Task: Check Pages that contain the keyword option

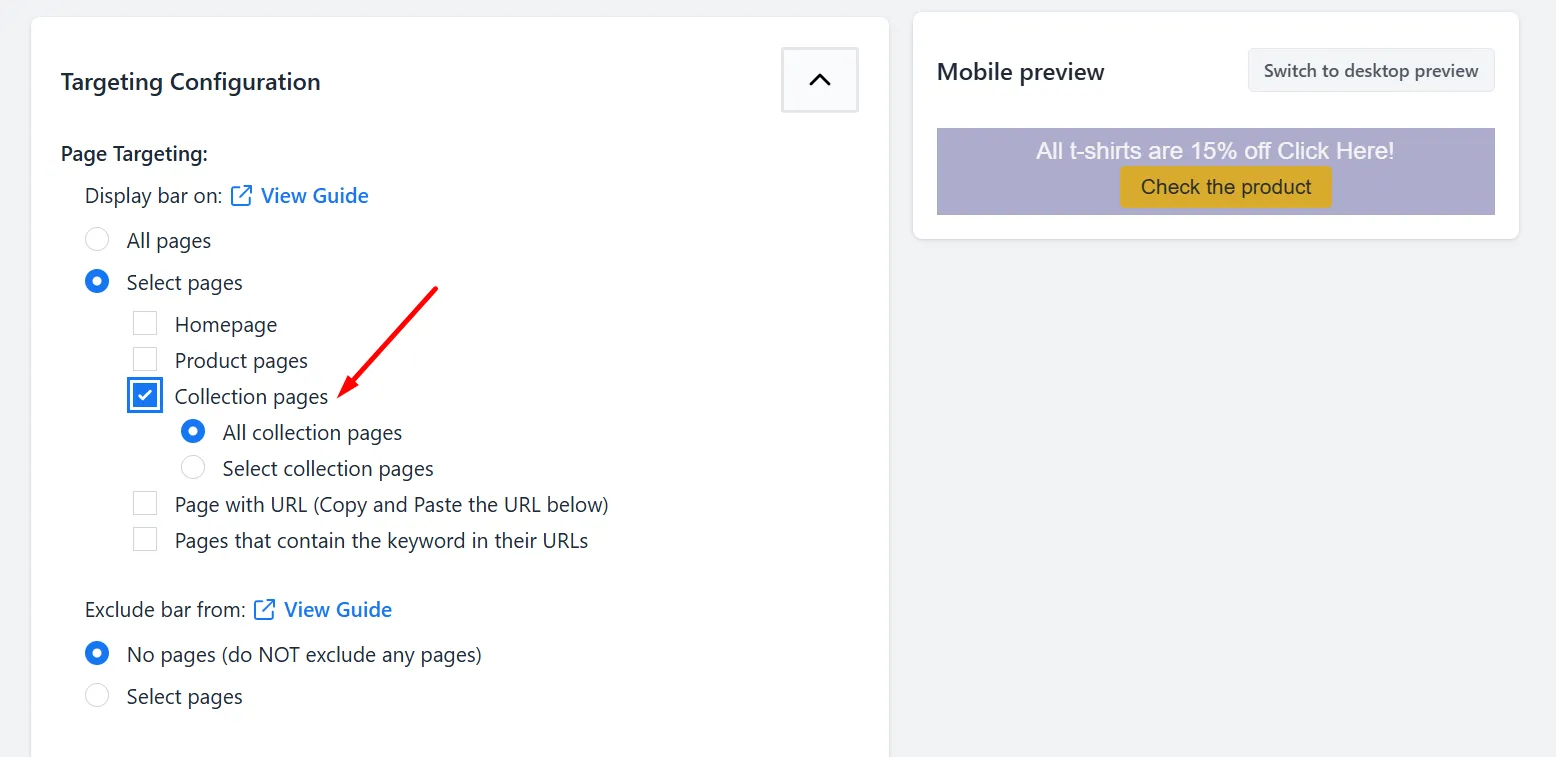Action: coord(145,540)
